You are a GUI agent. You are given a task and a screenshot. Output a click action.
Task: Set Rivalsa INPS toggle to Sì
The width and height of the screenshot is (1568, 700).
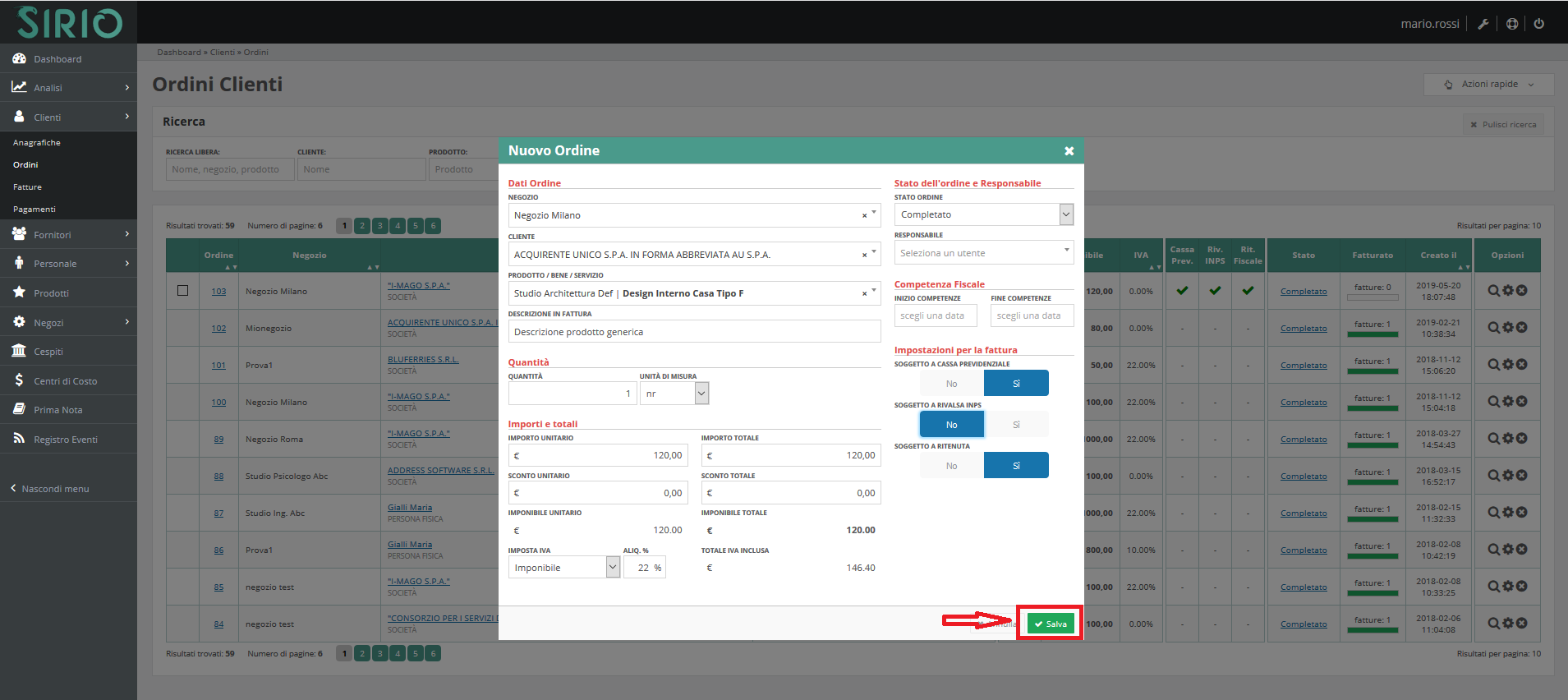point(1016,425)
